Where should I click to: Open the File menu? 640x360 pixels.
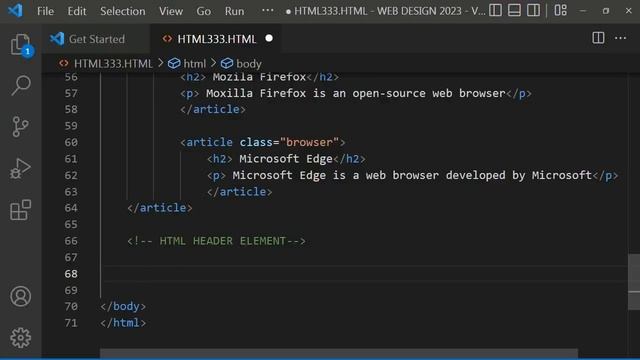(x=45, y=11)
